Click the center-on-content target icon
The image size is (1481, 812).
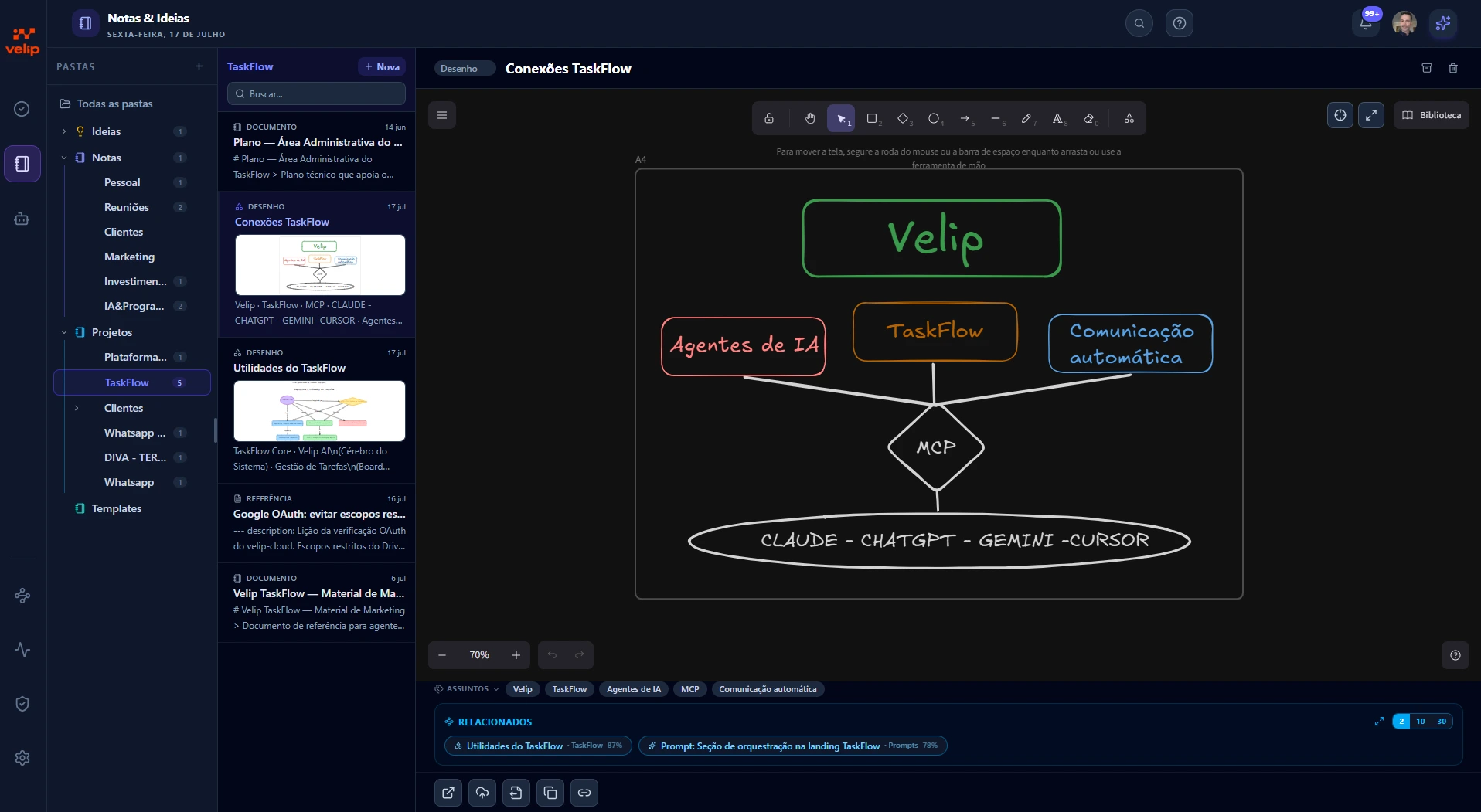tap(1340, 115)
